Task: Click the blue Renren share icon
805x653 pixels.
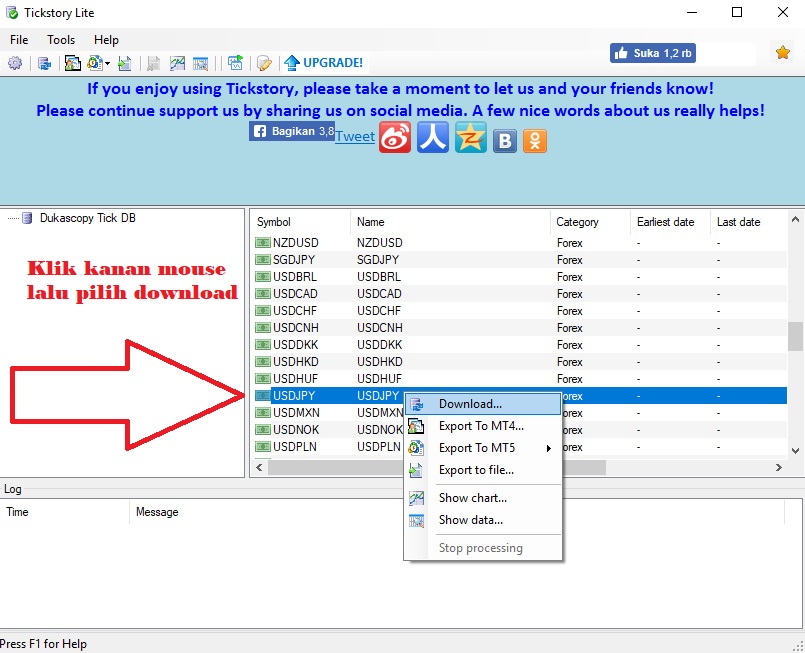Action: pos(433,137)
